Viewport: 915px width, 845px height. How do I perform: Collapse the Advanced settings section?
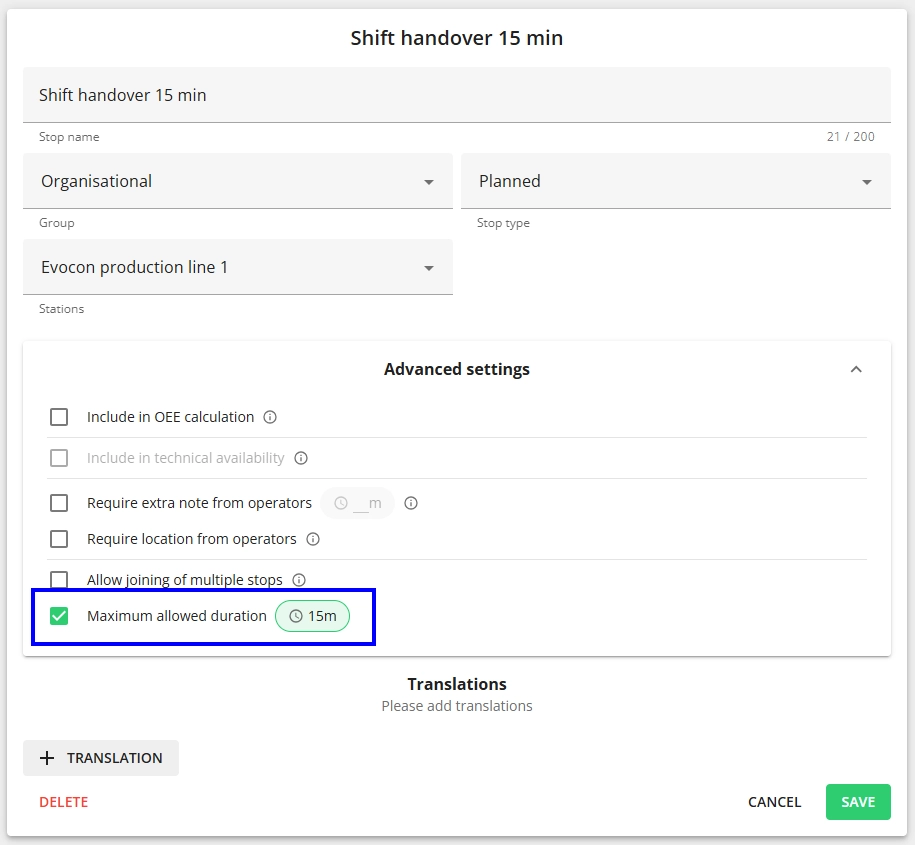(x=856, y=369)
